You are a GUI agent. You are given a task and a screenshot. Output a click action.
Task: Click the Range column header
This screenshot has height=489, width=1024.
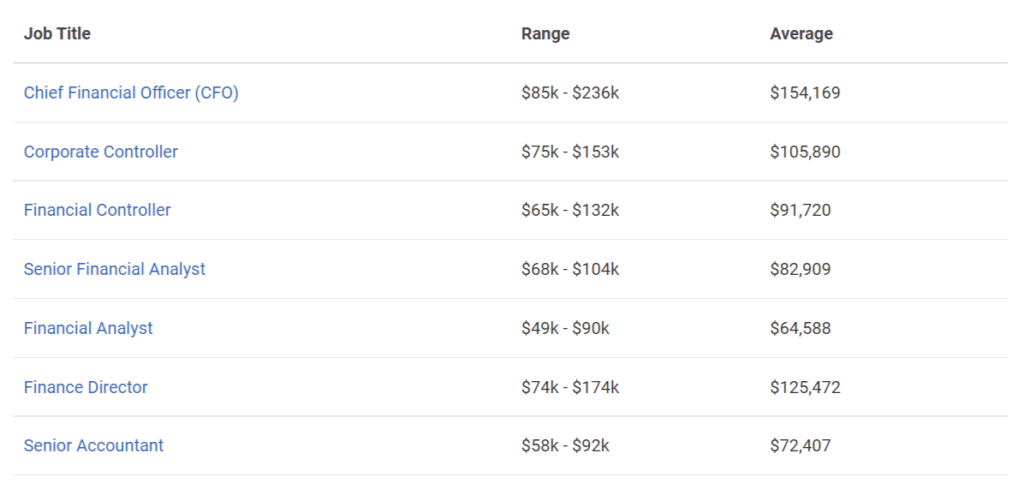click(x=545, y=33)
